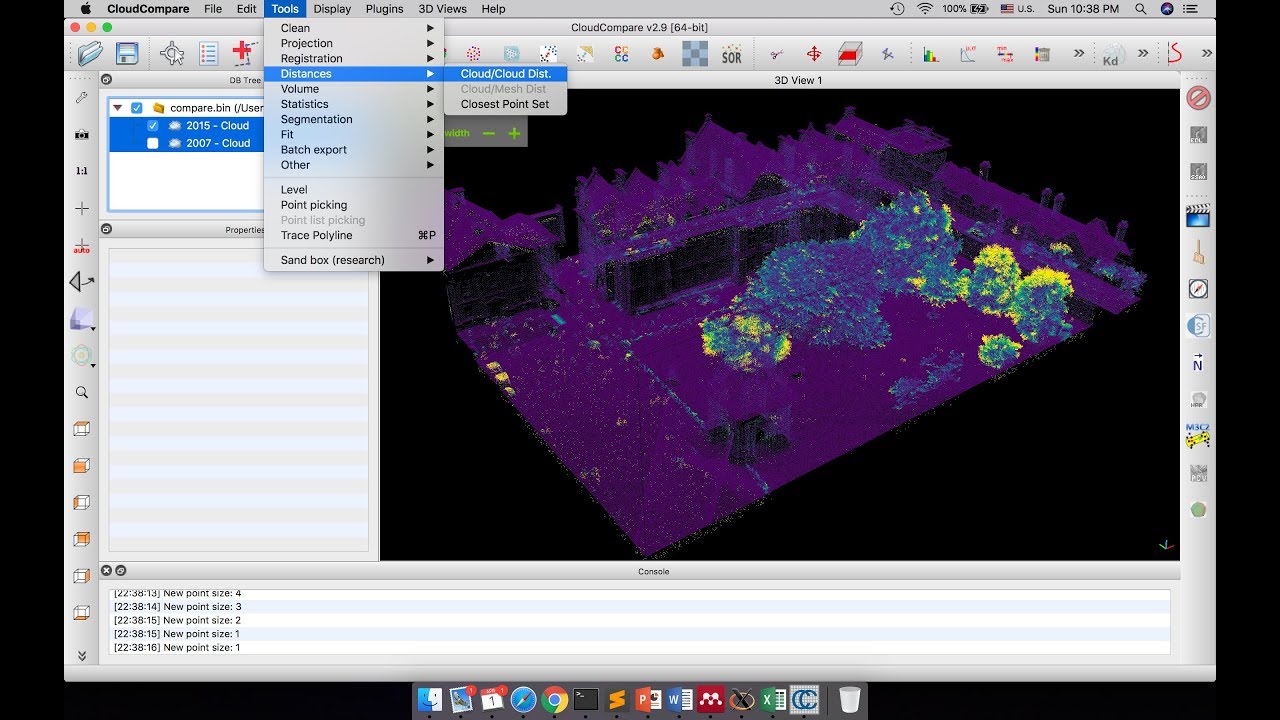Image resolution: width=1280 pixels, height=720 pixels.
Task: Click the Save floppy disk icon
Action: pyautogui.click(x=127, y=54)
